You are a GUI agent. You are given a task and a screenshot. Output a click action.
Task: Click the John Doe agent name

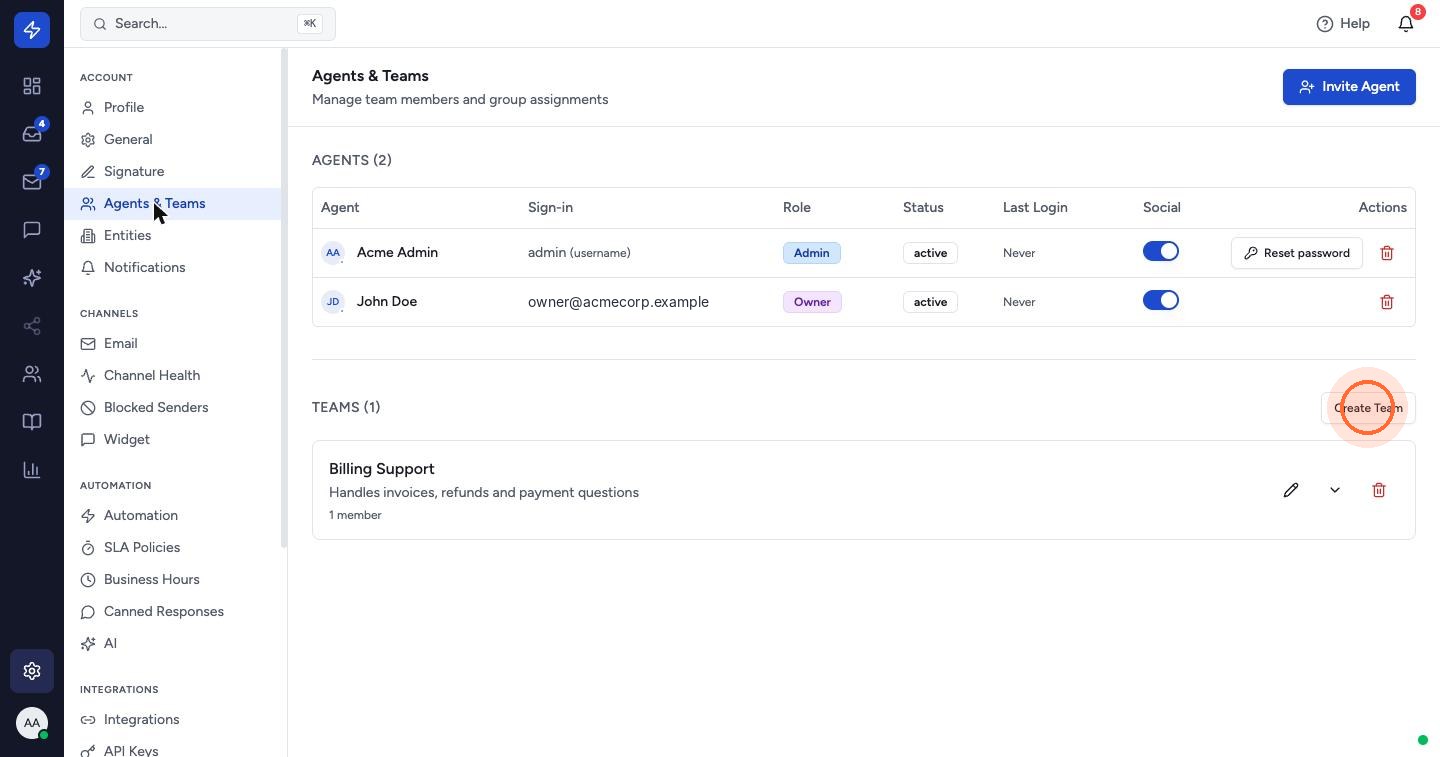tap(387, 302)
